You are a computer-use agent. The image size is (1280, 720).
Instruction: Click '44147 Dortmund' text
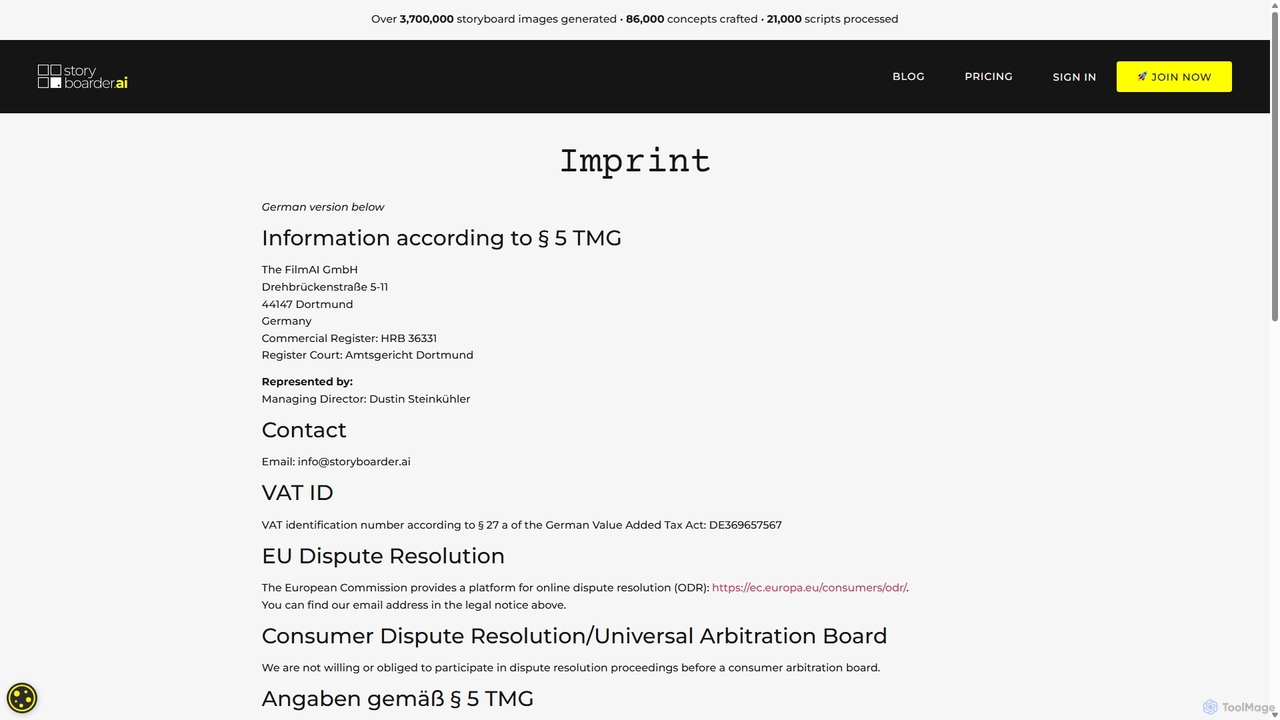[x=307, y=304]
